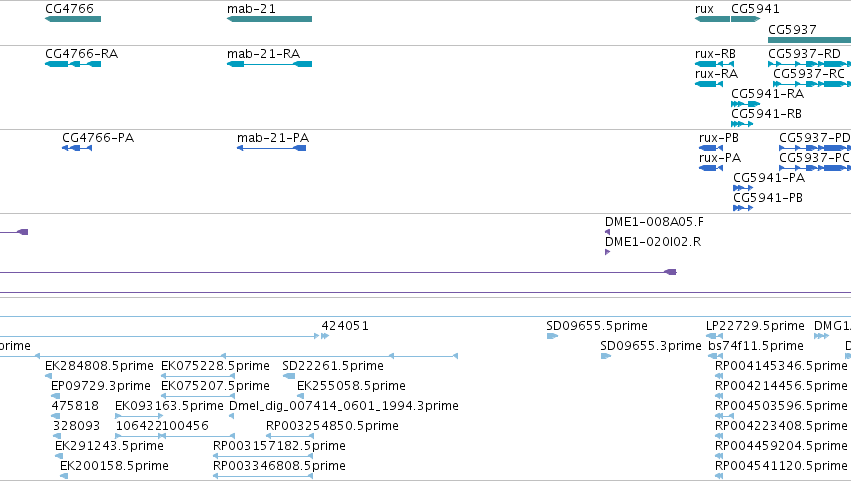Screen dimensions: 851x481
Task: Click the text label 'DME1-020I02.R'
Action: click(x=653, y=242)
